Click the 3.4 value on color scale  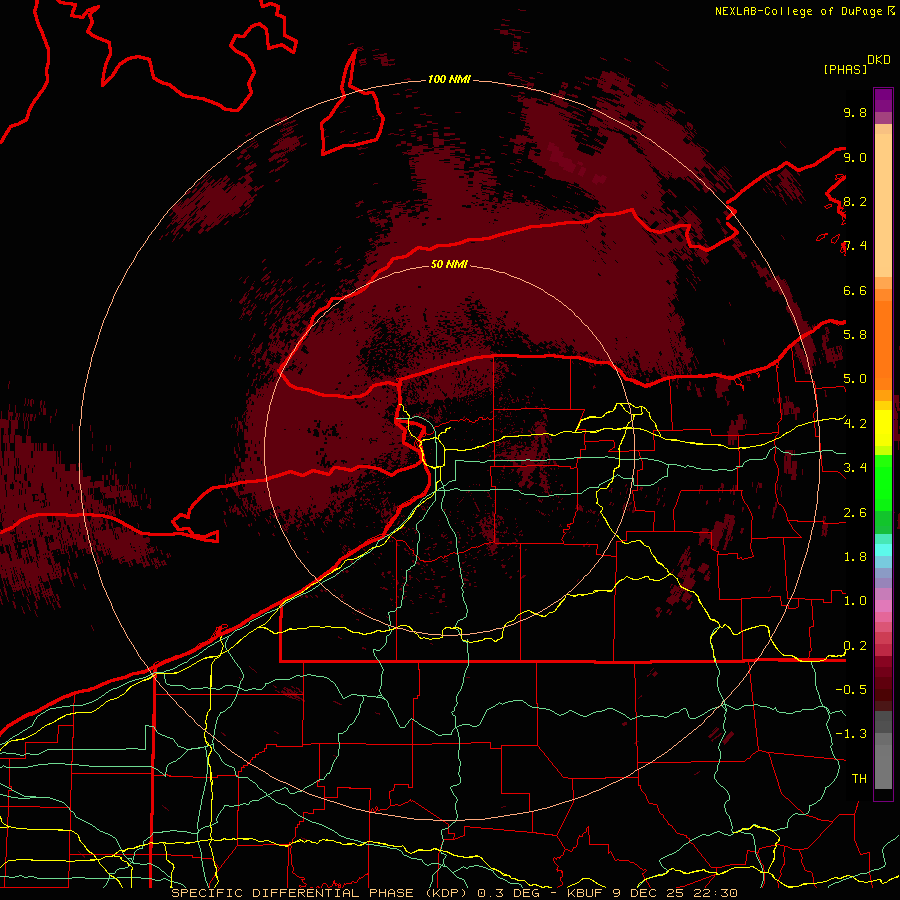[x=855, y=467]
